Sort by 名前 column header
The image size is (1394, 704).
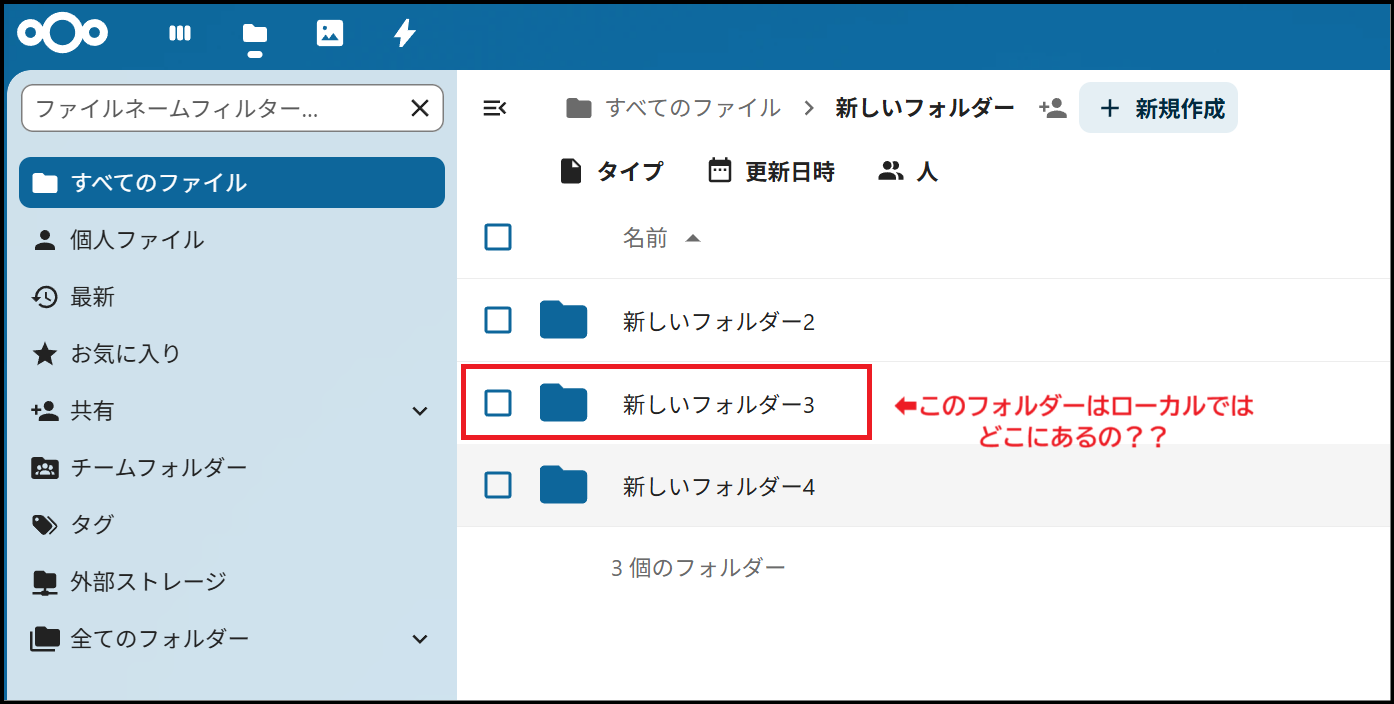645,238
